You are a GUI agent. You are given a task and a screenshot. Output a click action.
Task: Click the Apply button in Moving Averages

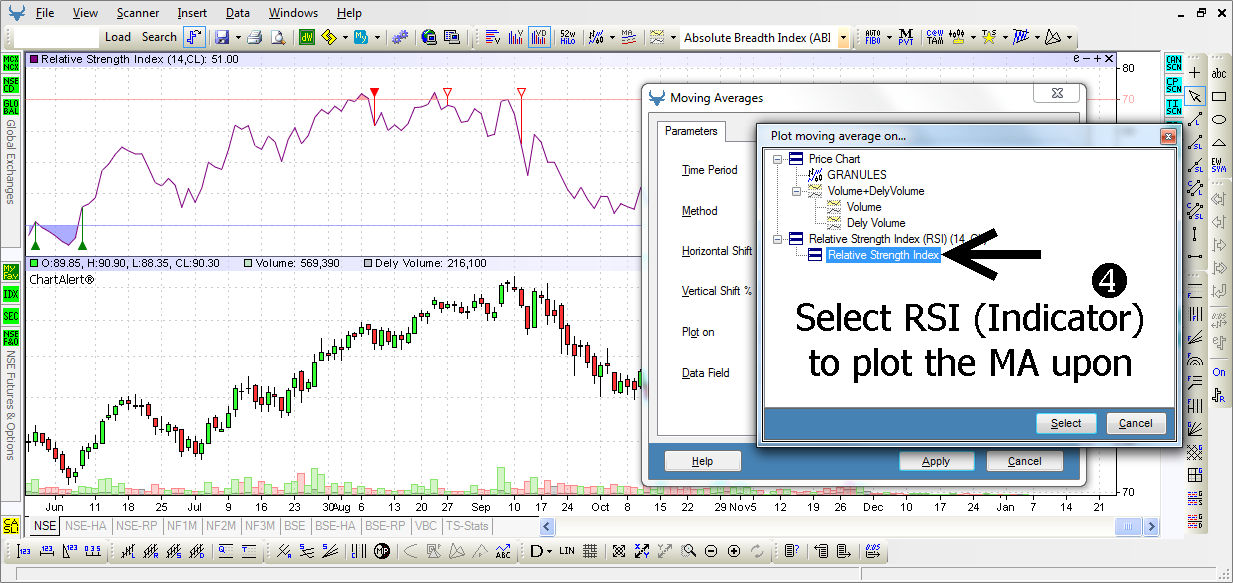936,461
